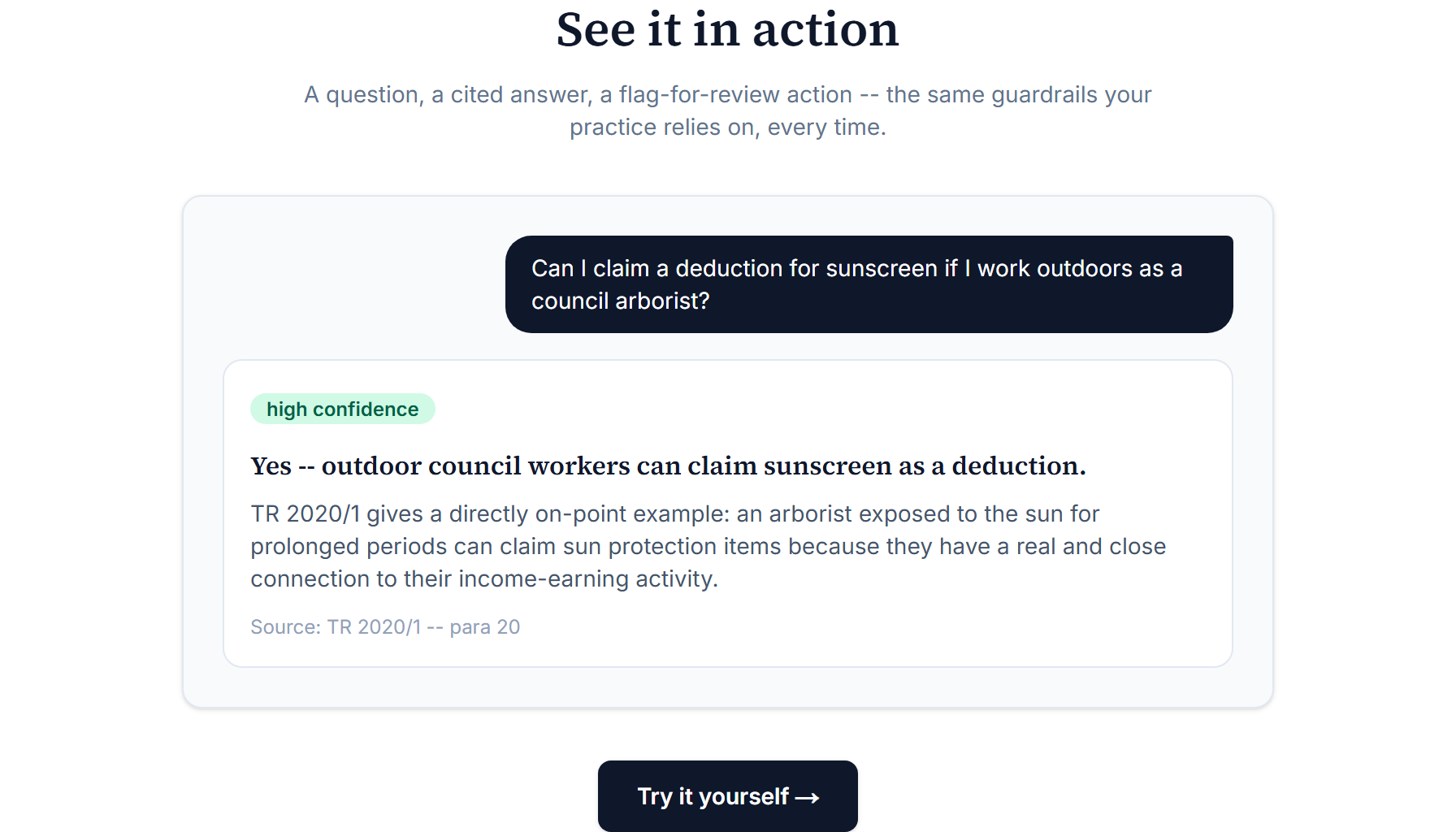The width and height of the screenshot is (1456, 832).
Task: Select the answer headline about outdoor council workers
Action: point(668,466)
